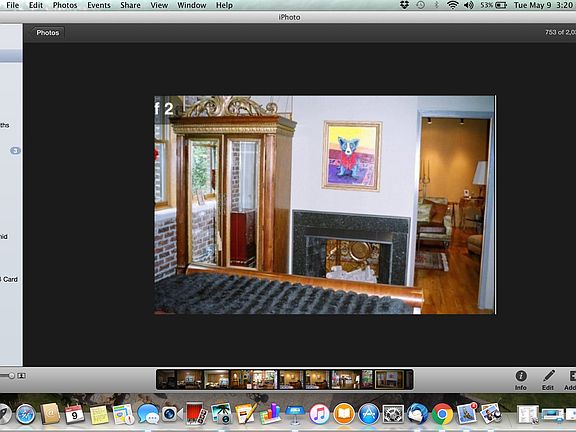This screenshot has height=432, width=576.
Task: Open System Preferences from the Dock
Action: [393, 414]
